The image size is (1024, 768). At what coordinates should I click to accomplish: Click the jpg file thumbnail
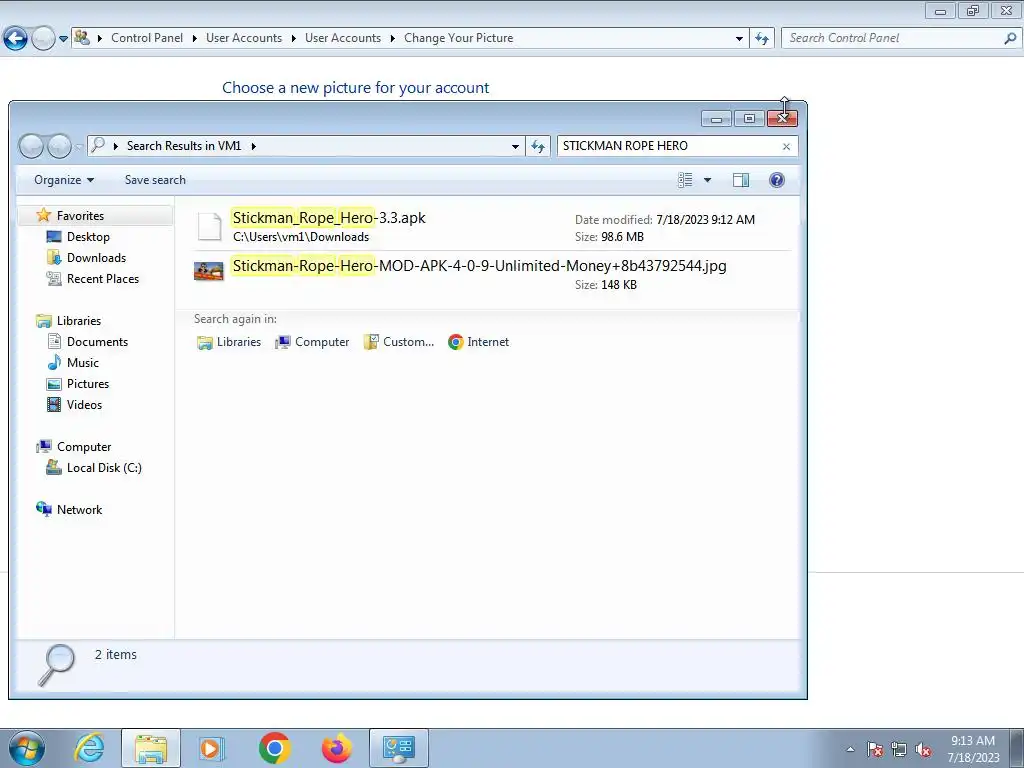point(209,270)
